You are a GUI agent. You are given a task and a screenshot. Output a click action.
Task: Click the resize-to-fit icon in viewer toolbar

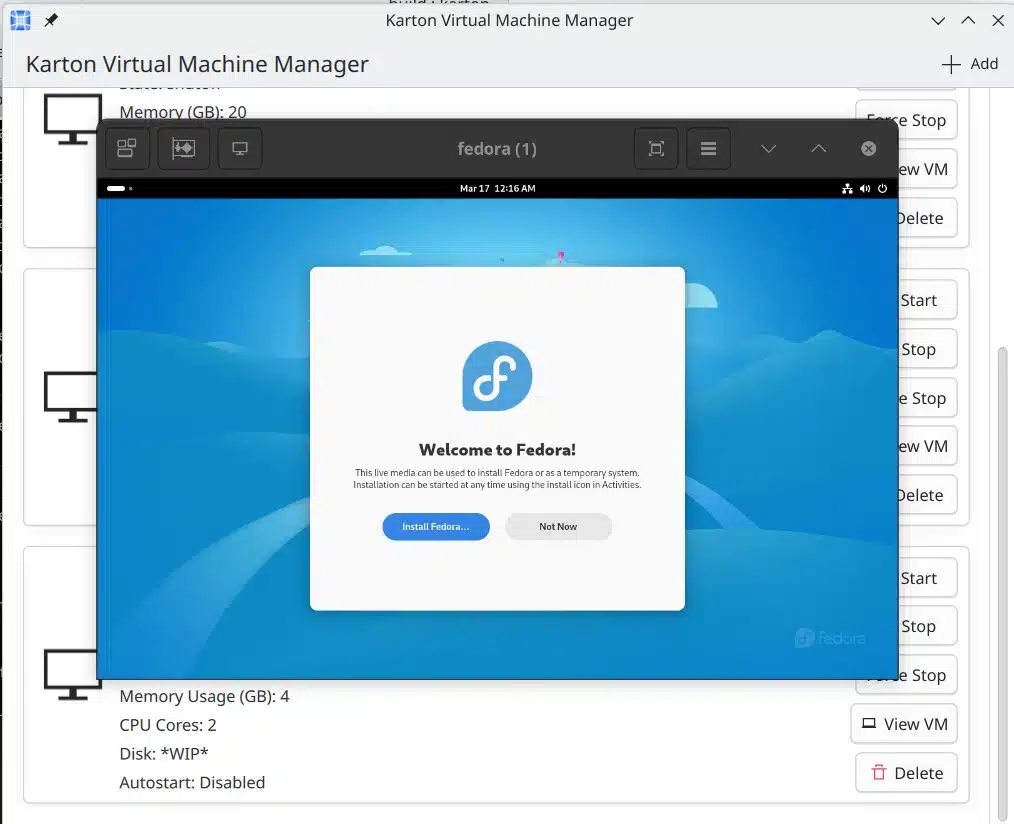tap(184, 148)
